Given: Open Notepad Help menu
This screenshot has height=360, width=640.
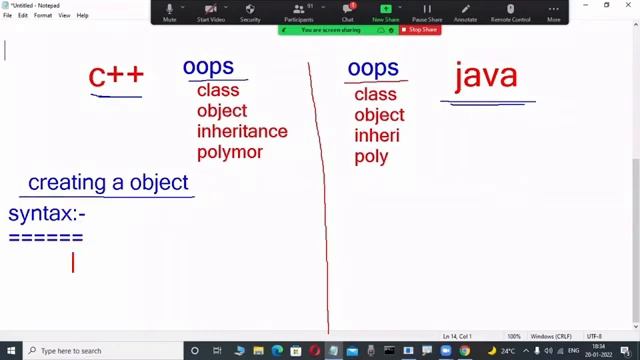Looking at the screenshot, I should (x=82, y=16).
